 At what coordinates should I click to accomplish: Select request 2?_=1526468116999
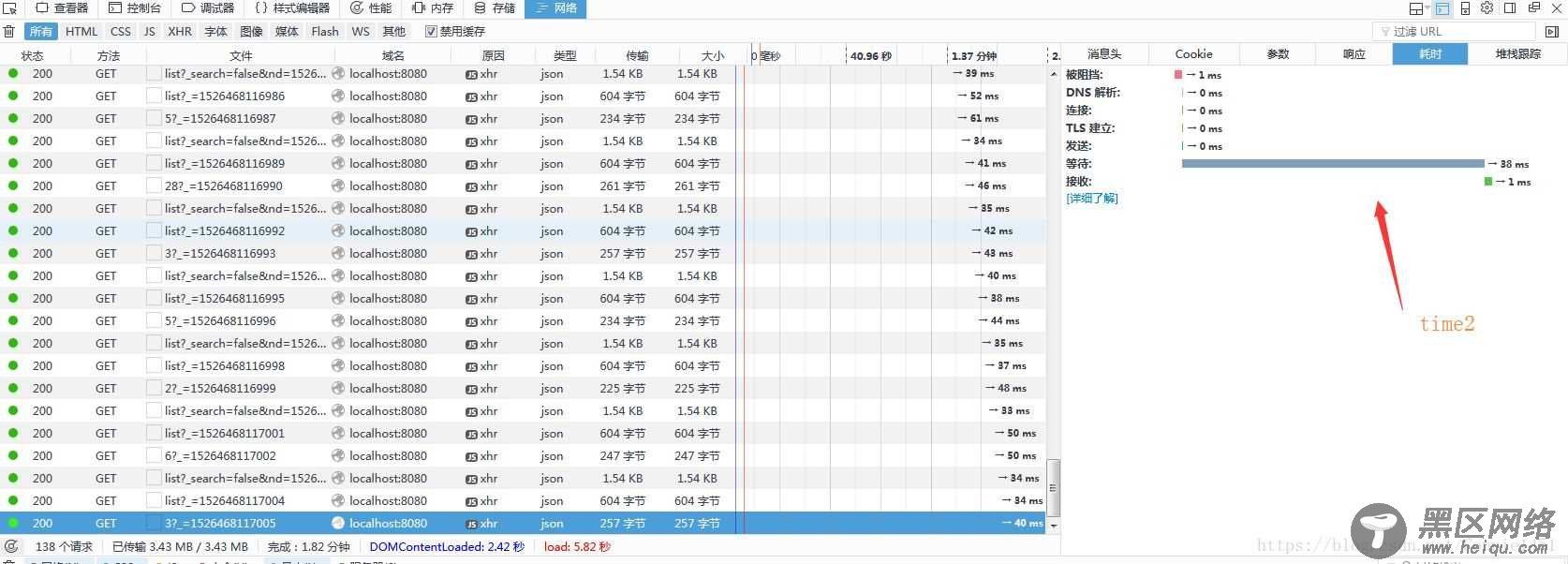coord(524,388)
